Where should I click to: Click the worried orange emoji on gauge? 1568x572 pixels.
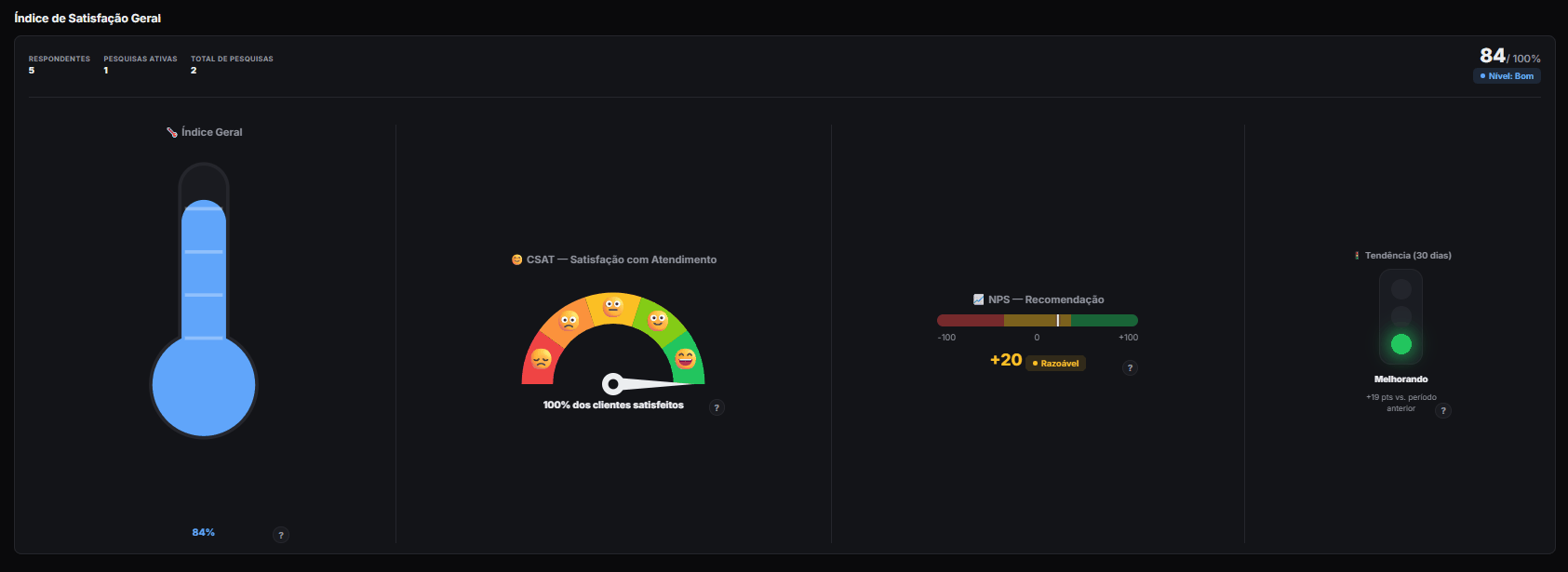click(x=569, y=321)
